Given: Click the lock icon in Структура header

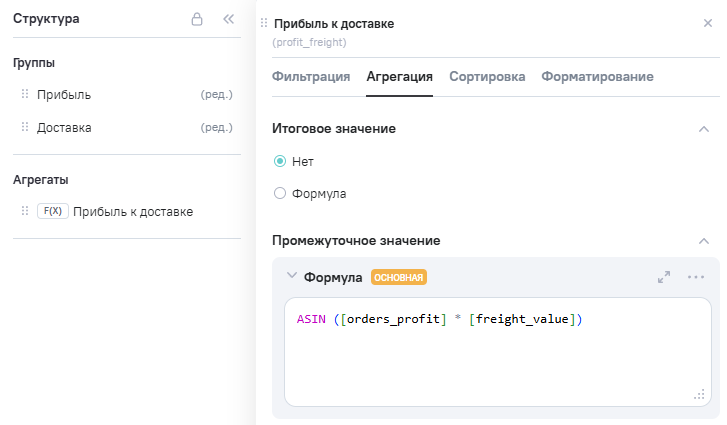Looking at the screenshot, I should (x=197, y=19).
